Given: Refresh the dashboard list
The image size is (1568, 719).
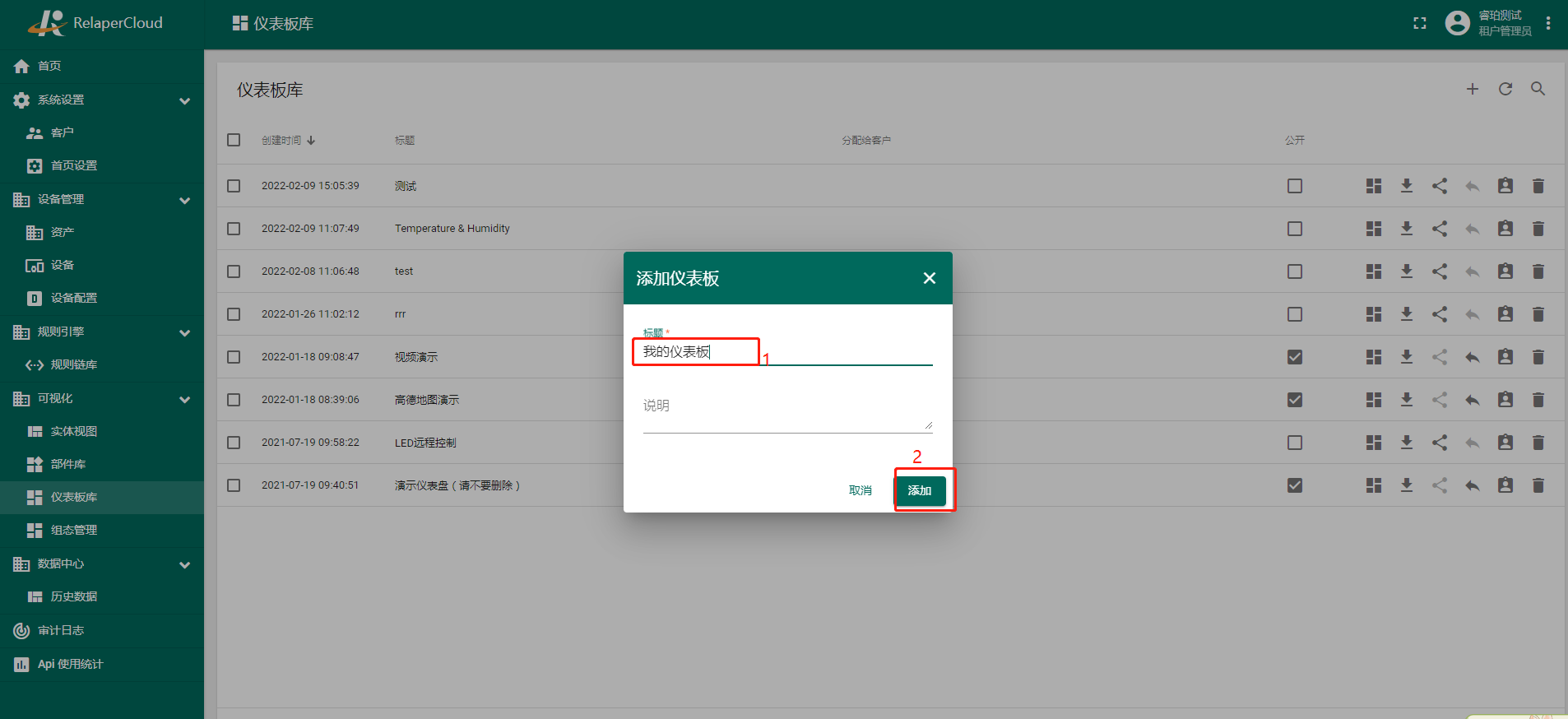Looking at the screenshot, I should [x=1505, y=89].
